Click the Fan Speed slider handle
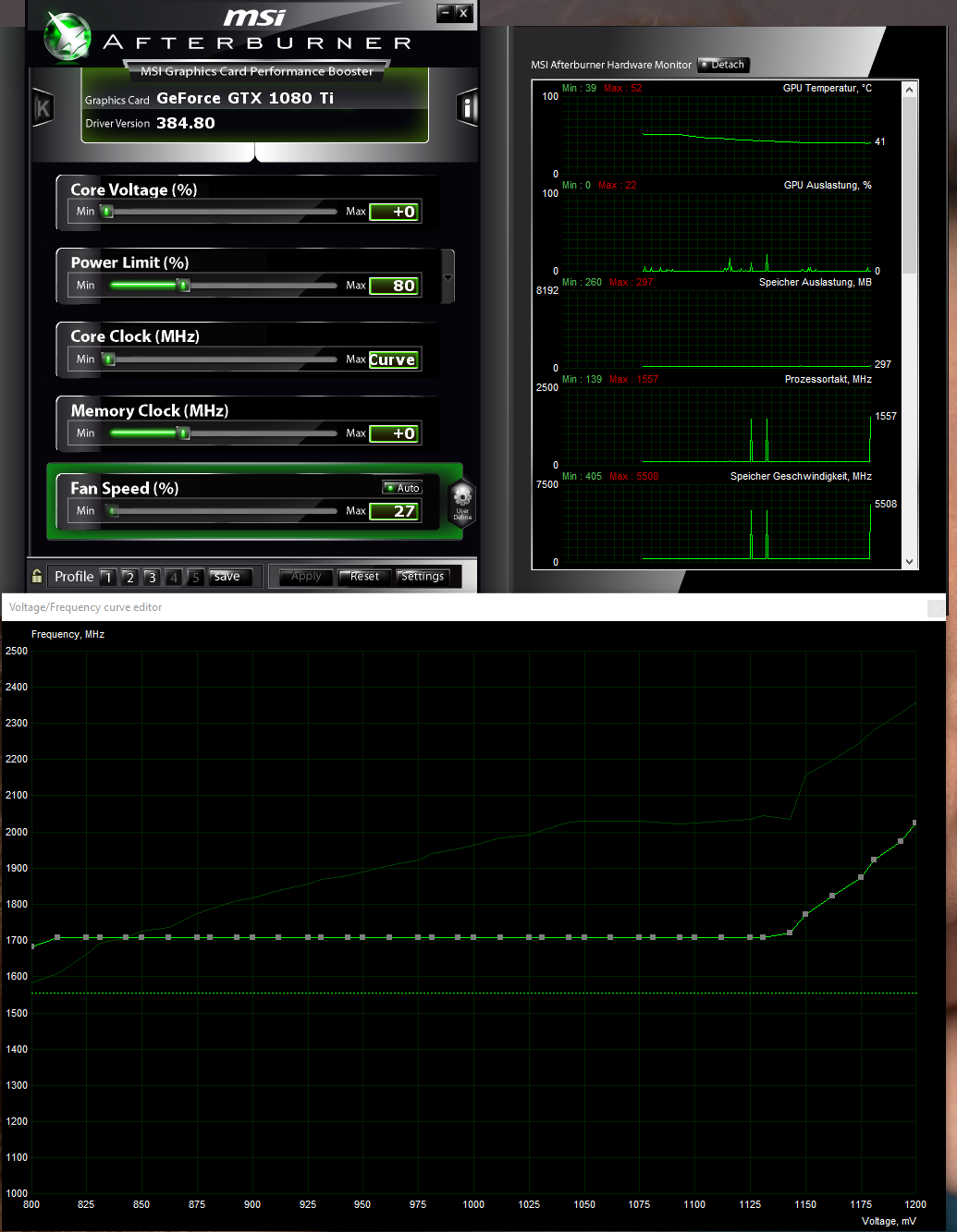957x1232 pixels. [114, 511]
